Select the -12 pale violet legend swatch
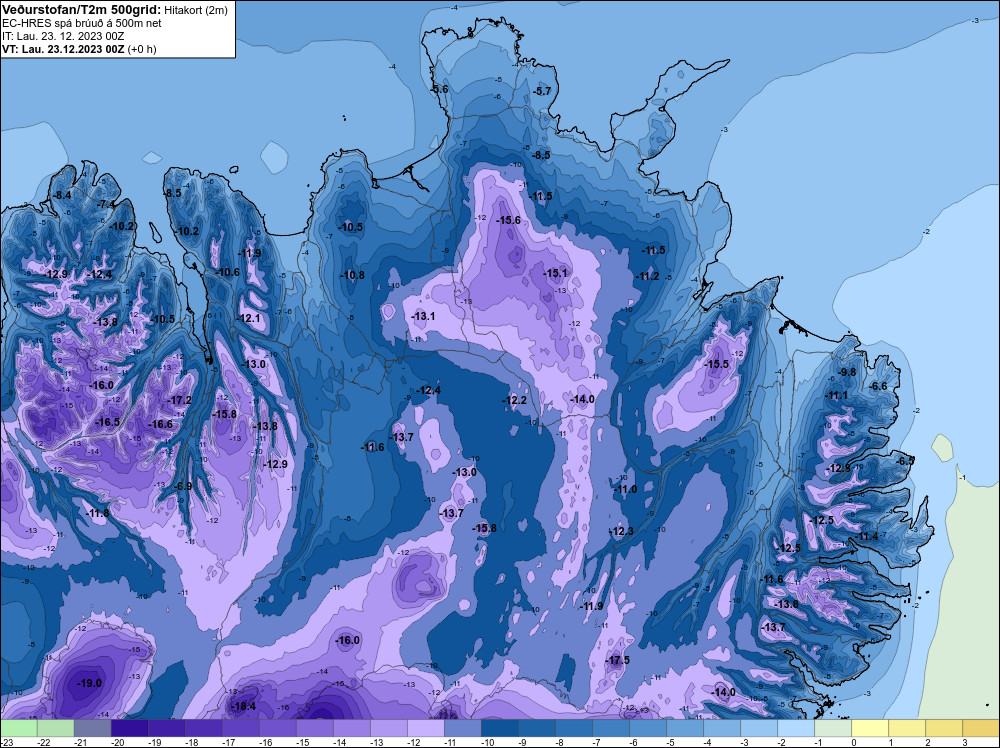The height and width of the screenshot is (748, 1000). point(425,728)
